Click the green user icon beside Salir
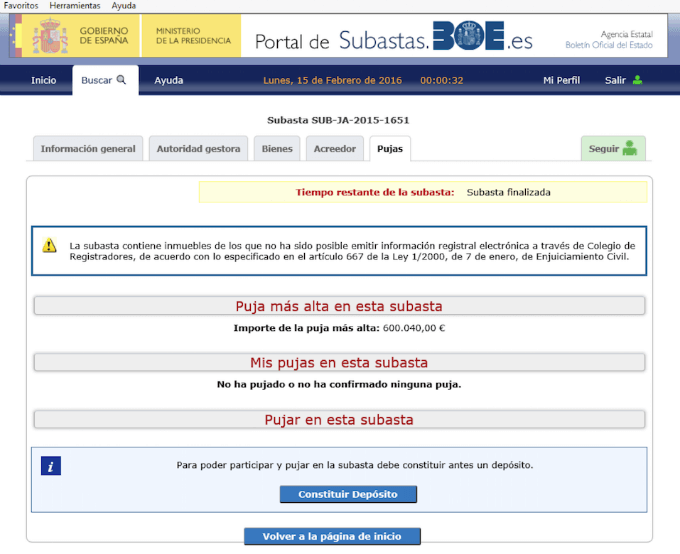 (x=637, y=80)
